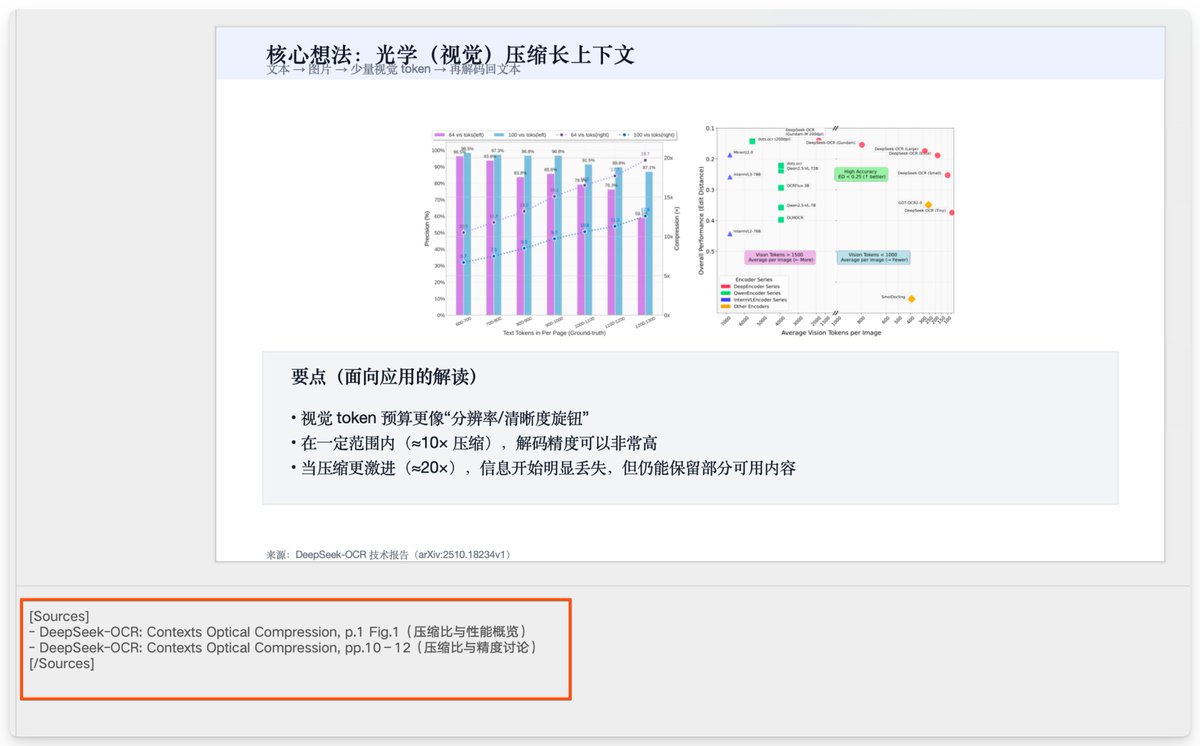Click axis label Text Tokens in Per Page
Screen dimensions: 1200x746
click(553, 332)
